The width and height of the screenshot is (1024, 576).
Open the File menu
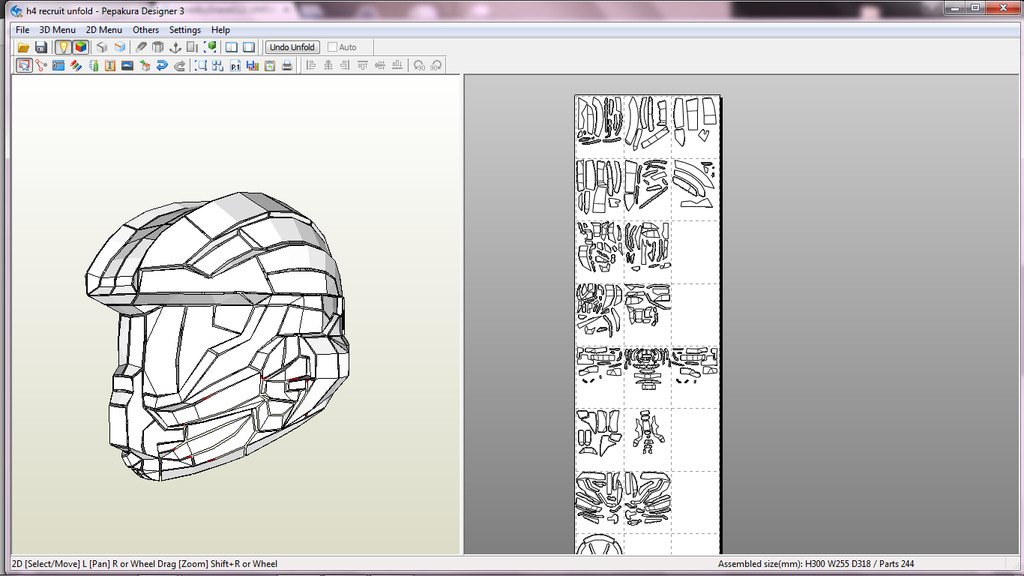[x=22, y=30]
